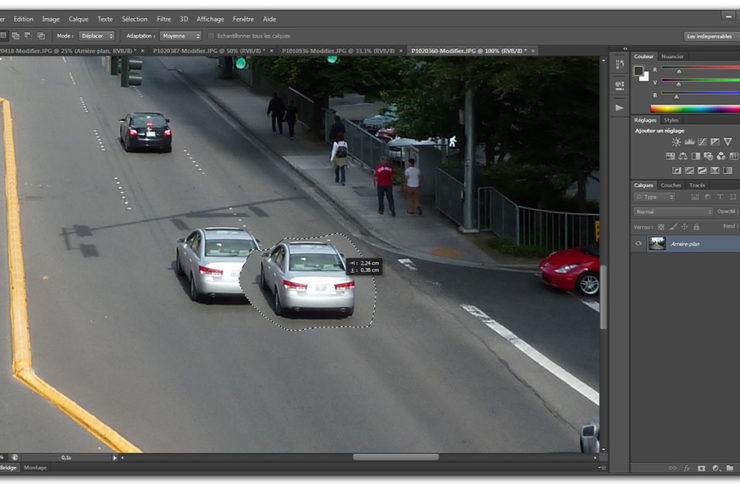
Task: Open the Montage tab at bottom
Action: [x=35, y=468]
